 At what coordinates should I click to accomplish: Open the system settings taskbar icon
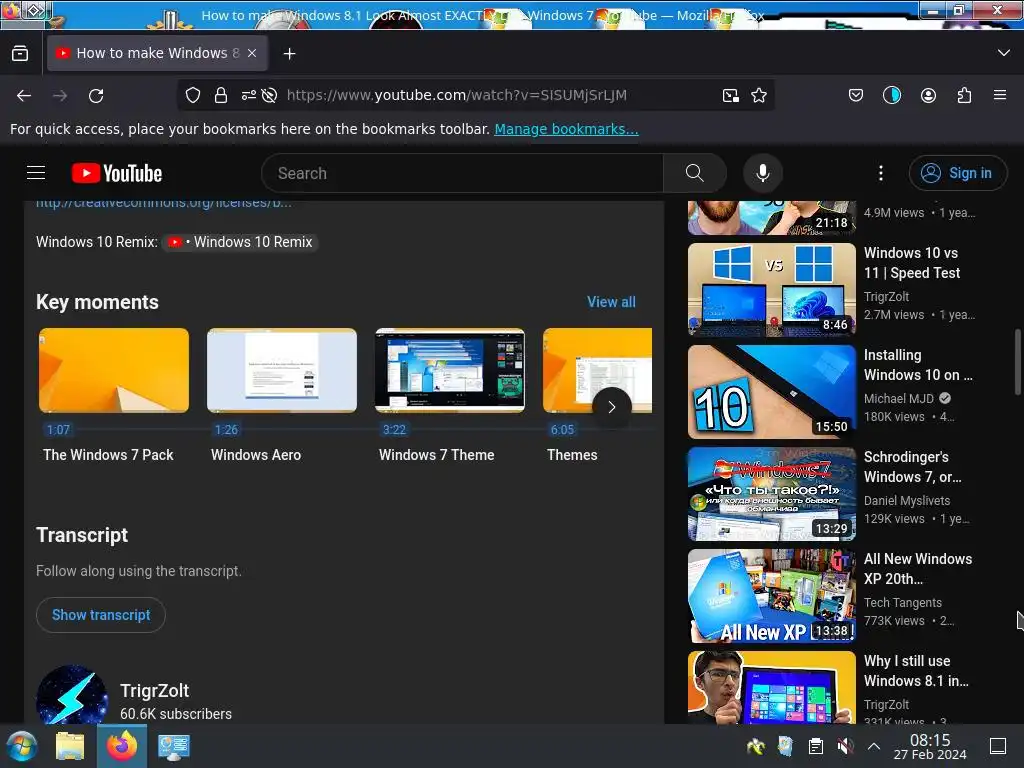click(173, 746)
